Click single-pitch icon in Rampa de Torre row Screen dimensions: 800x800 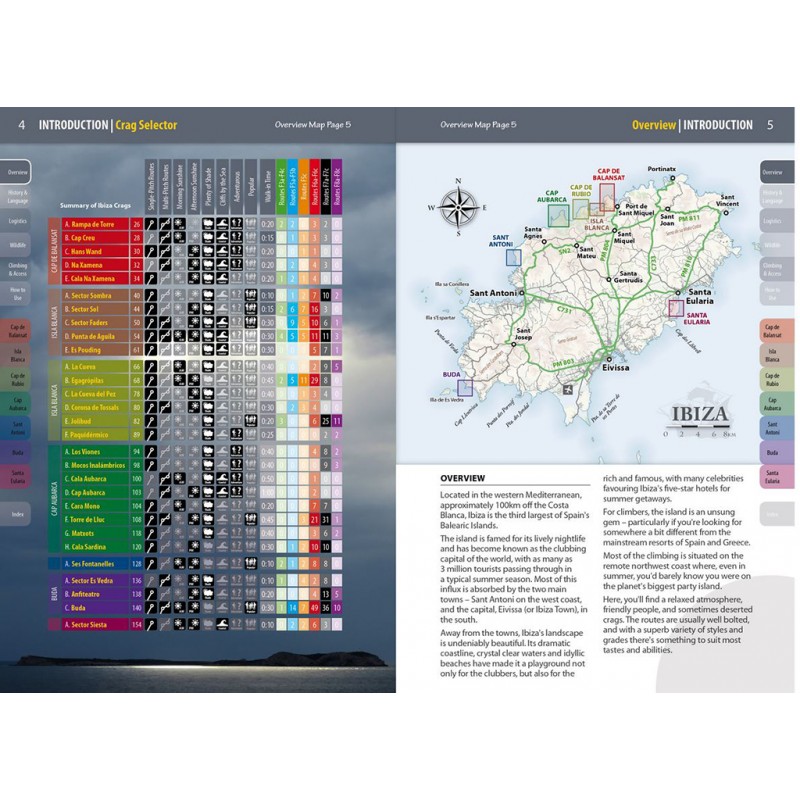(151, 224)
